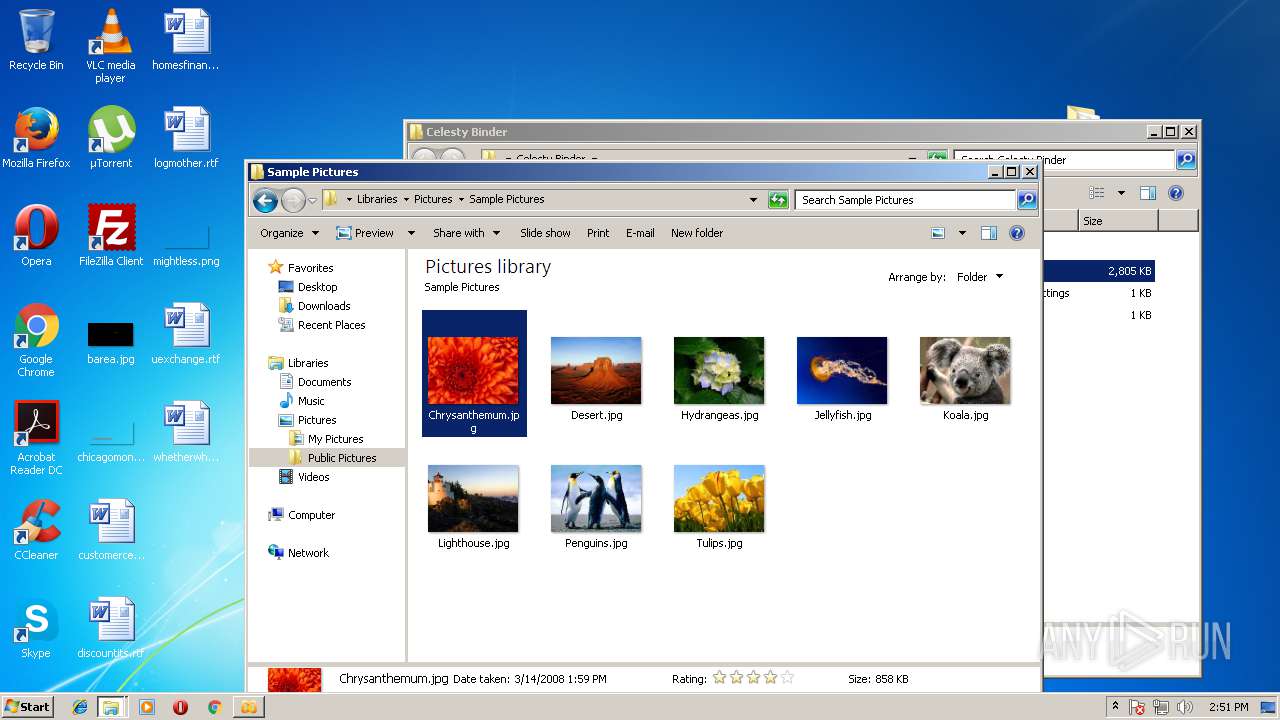
Task: Open Recent Places in navigation pane
Action: 331,325
